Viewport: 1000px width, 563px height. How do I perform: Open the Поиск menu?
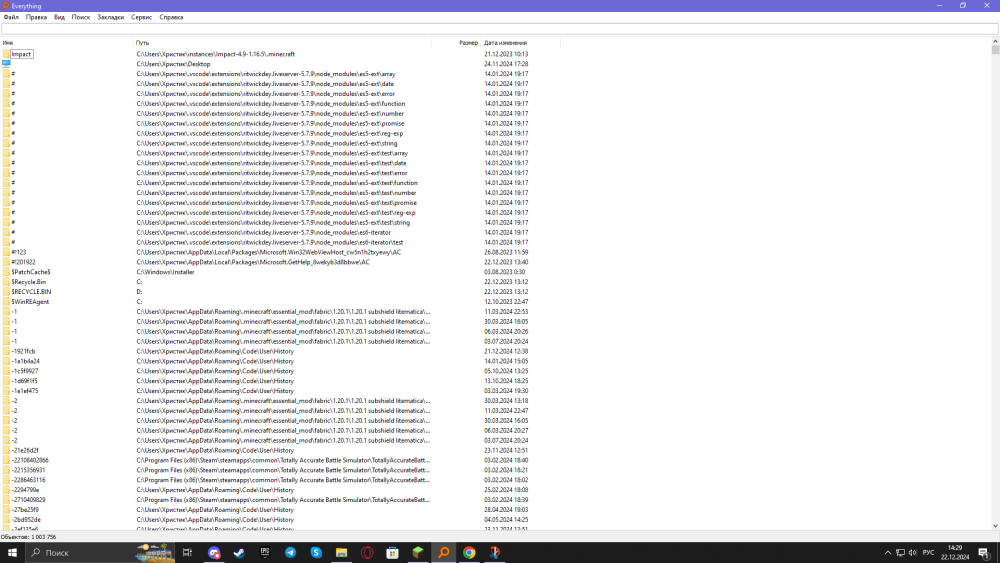click(x=81, y=17)
